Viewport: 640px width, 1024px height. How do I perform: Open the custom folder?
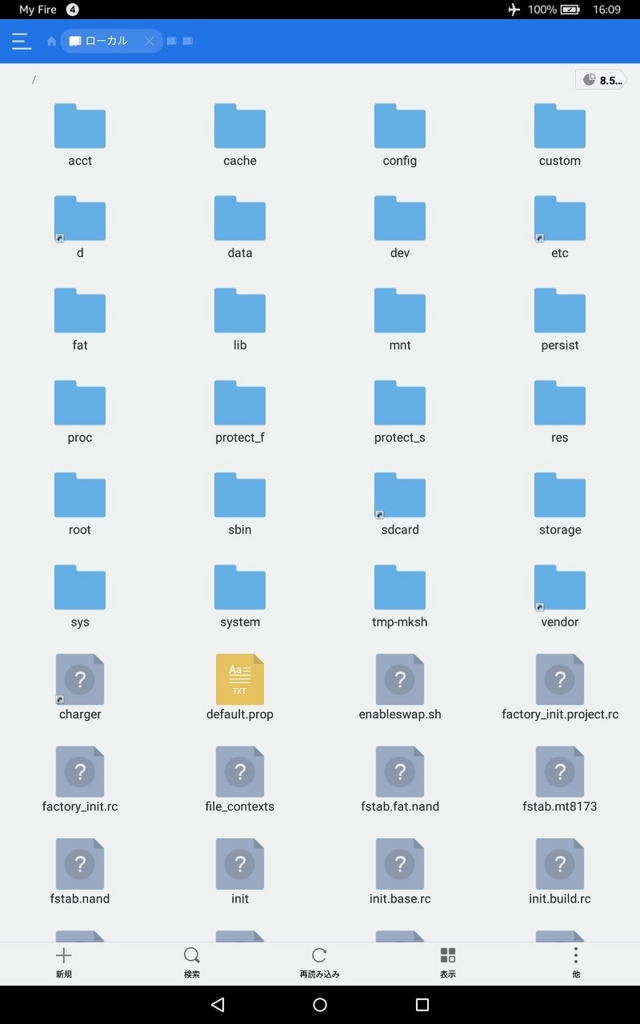click(560, 136)
